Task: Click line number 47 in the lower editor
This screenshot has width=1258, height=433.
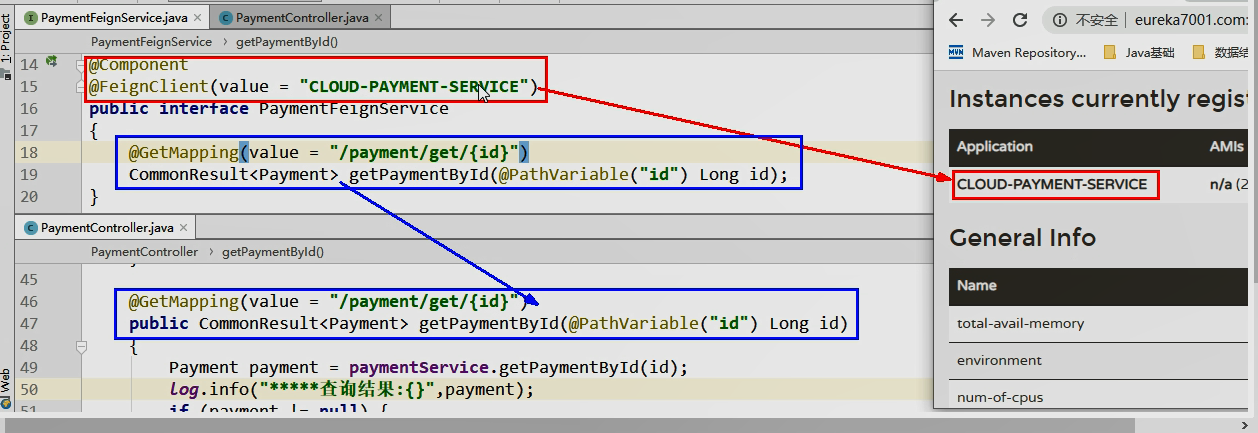Action: click(28, 324)
